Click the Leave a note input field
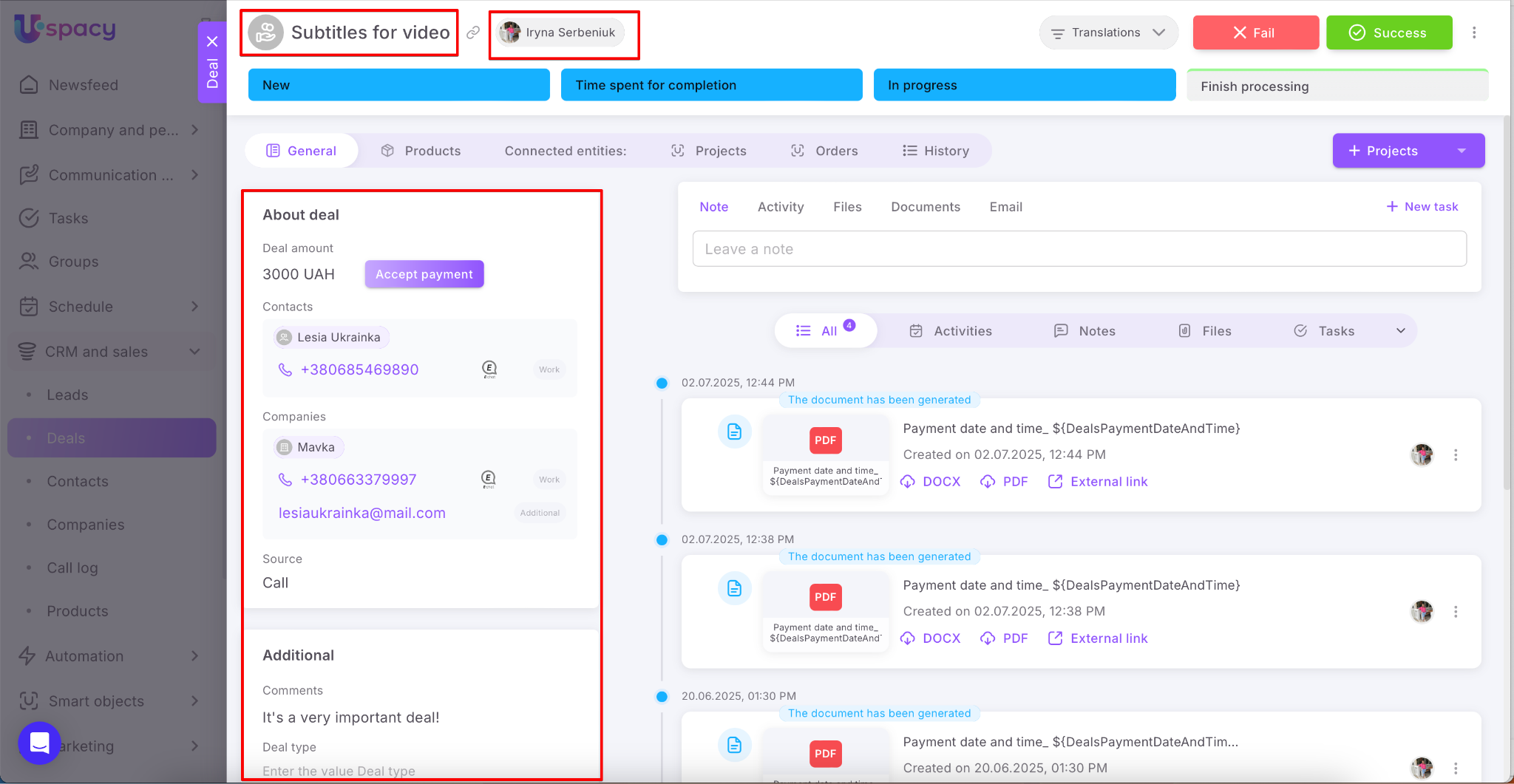This screenshot has width=1514, height=784. pos(1079,249)
